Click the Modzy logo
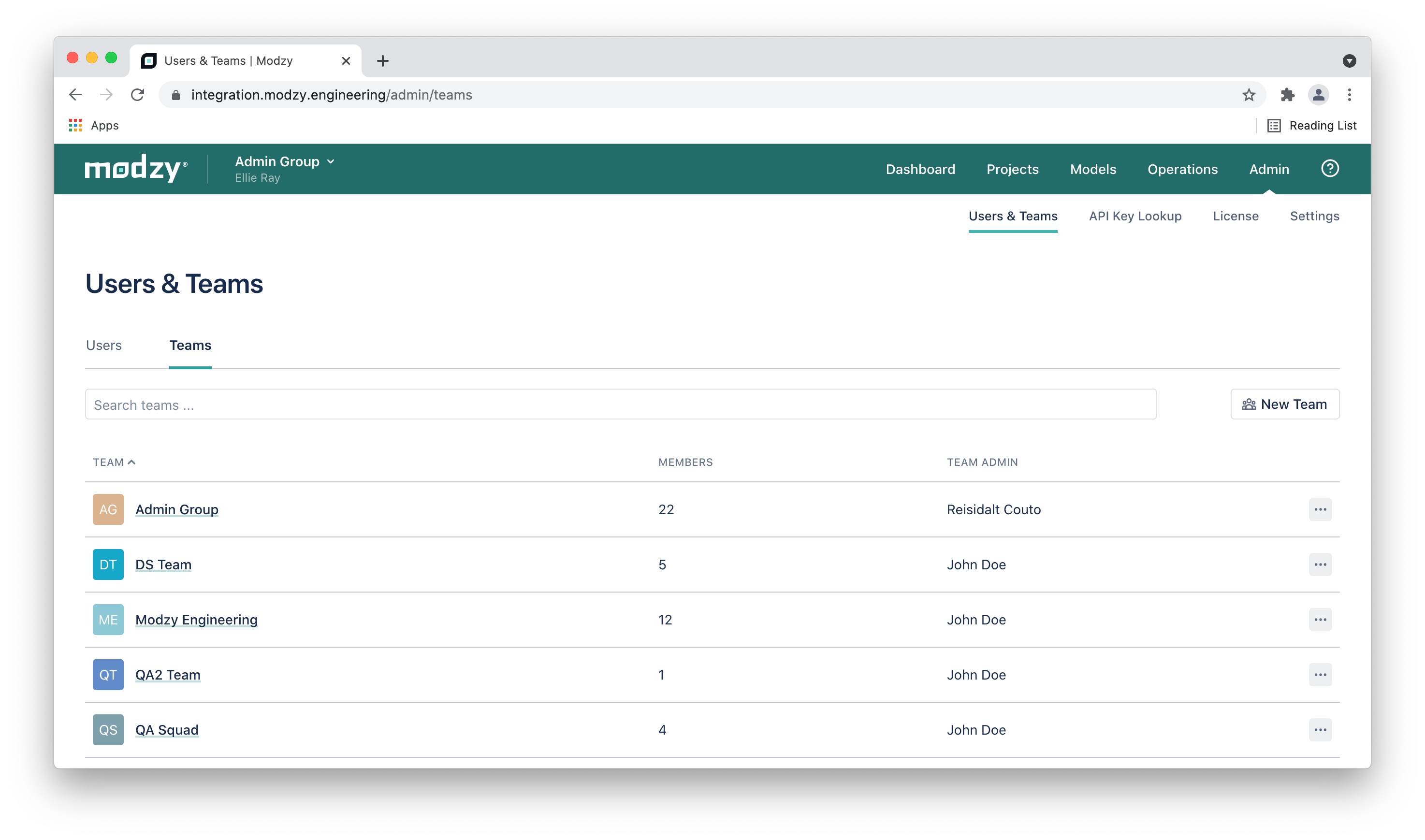 click(x=136, y=169)
